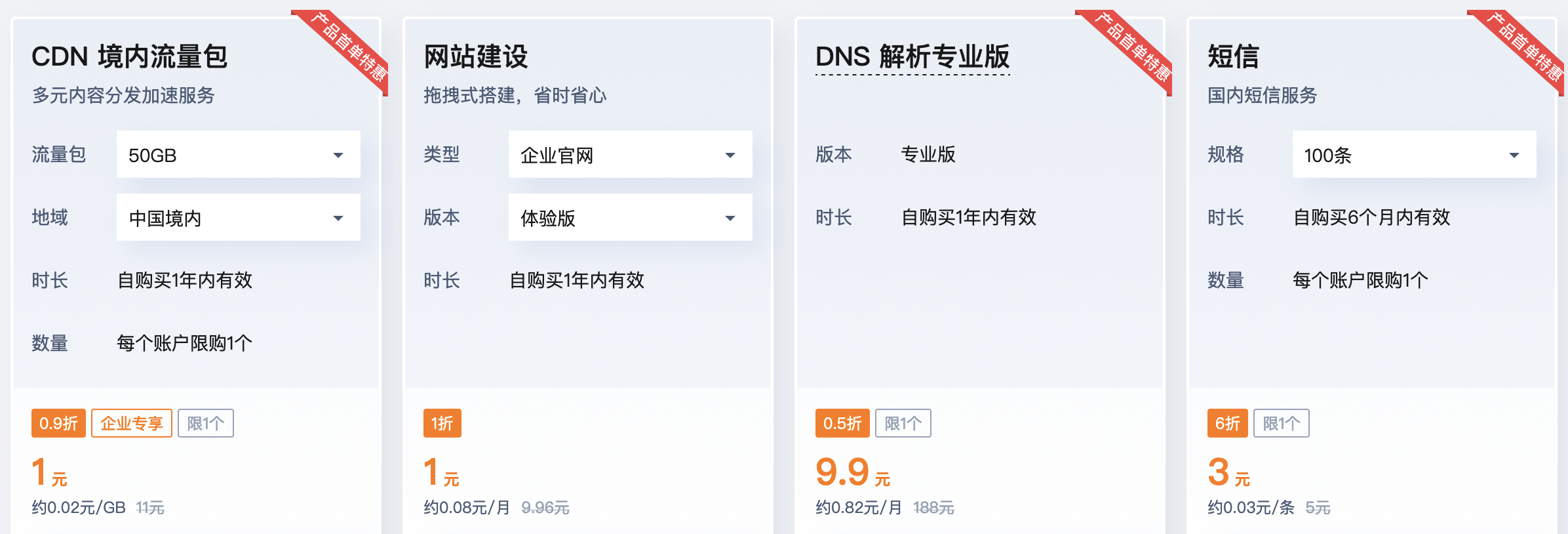Select the 限1个 tag on CDN card
This screenshot has width=1568, height=534.
[x=205, y=423]
